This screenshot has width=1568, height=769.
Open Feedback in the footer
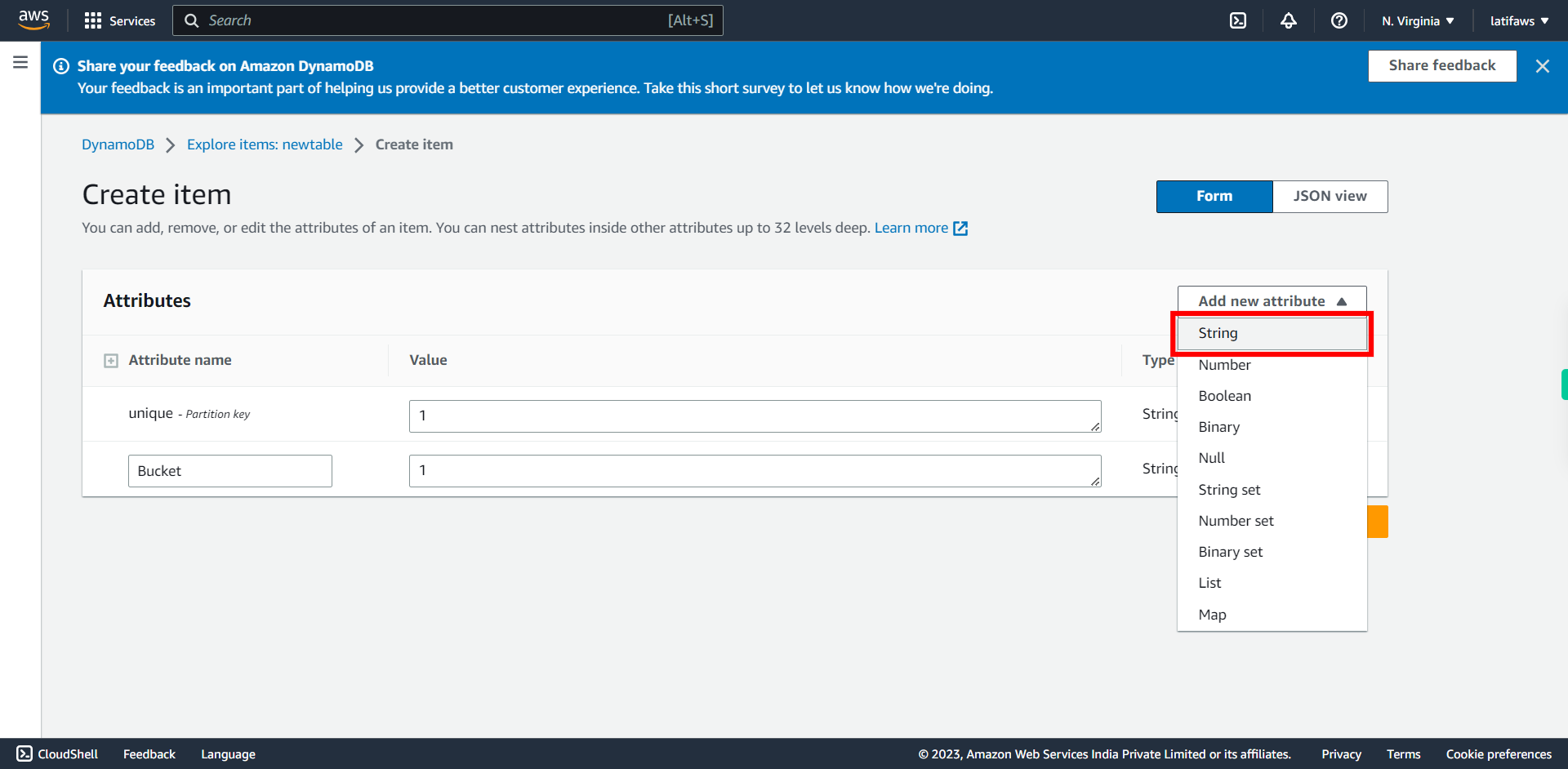click(x=149, y=754)
